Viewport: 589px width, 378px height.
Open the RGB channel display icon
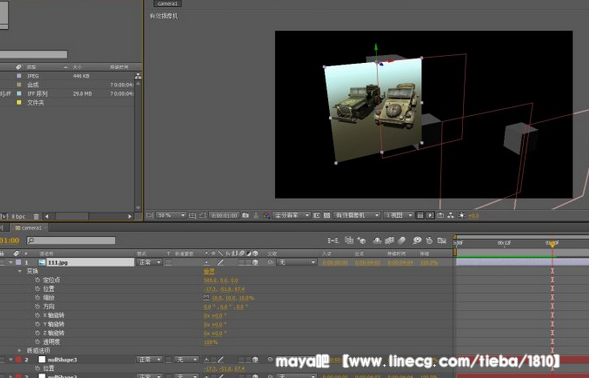coord(266,215)
